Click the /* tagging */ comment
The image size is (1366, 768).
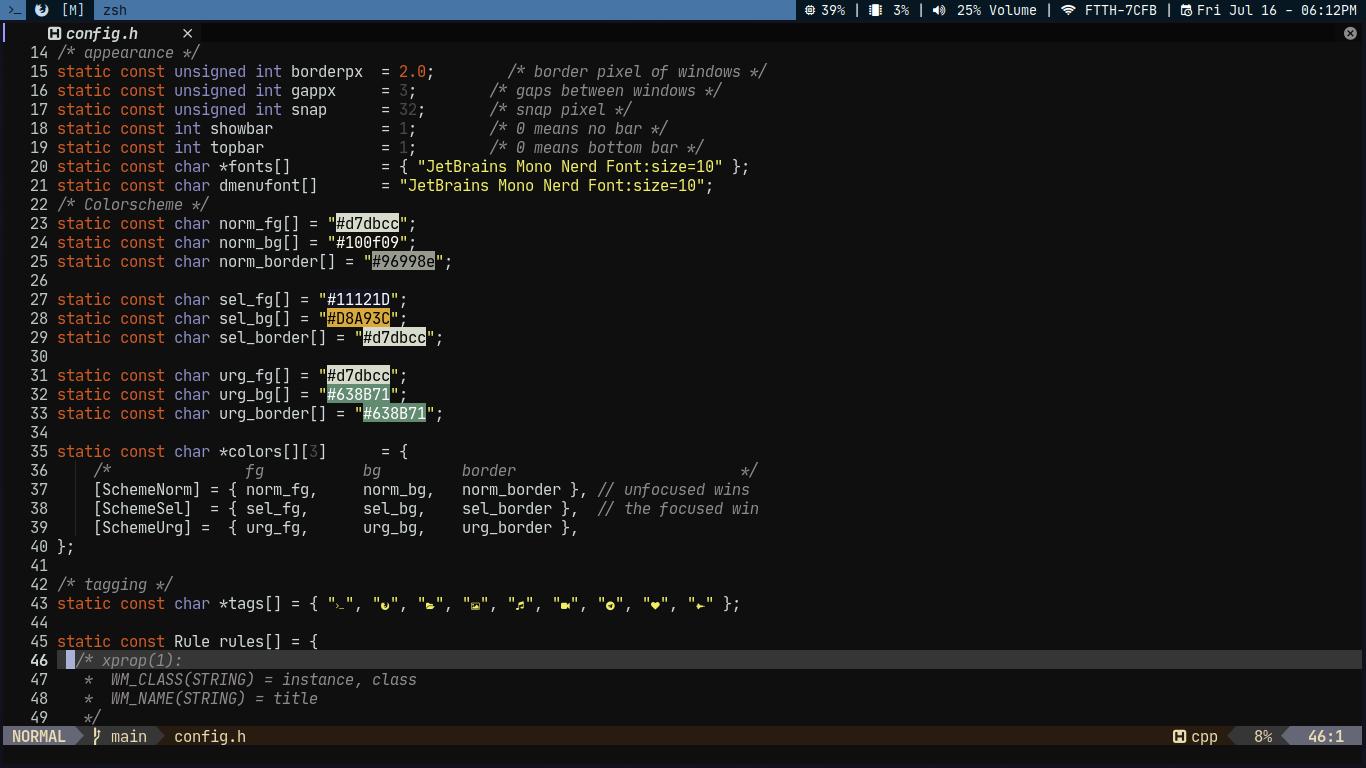coord(115,585)
